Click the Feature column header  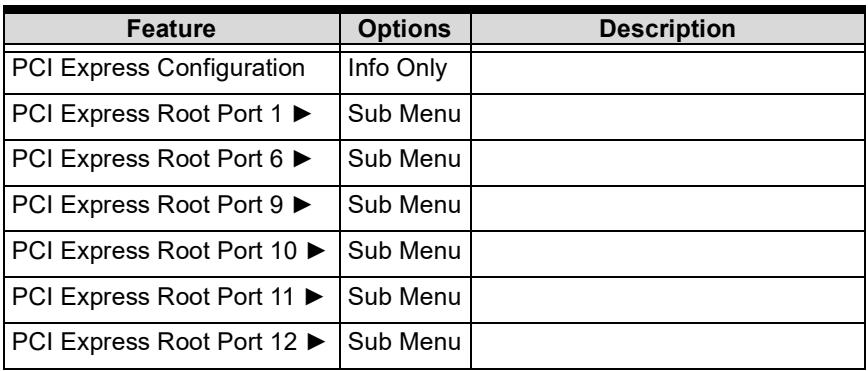[172, 29]
